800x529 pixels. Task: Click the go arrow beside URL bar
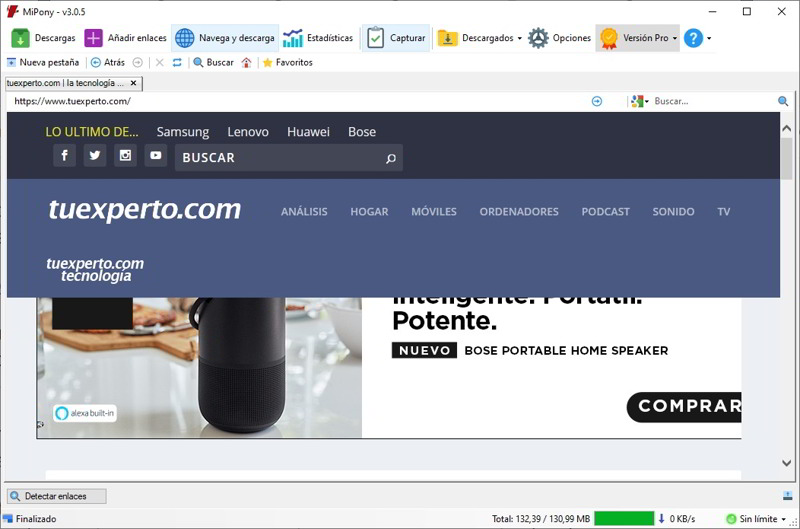point(597,101)
